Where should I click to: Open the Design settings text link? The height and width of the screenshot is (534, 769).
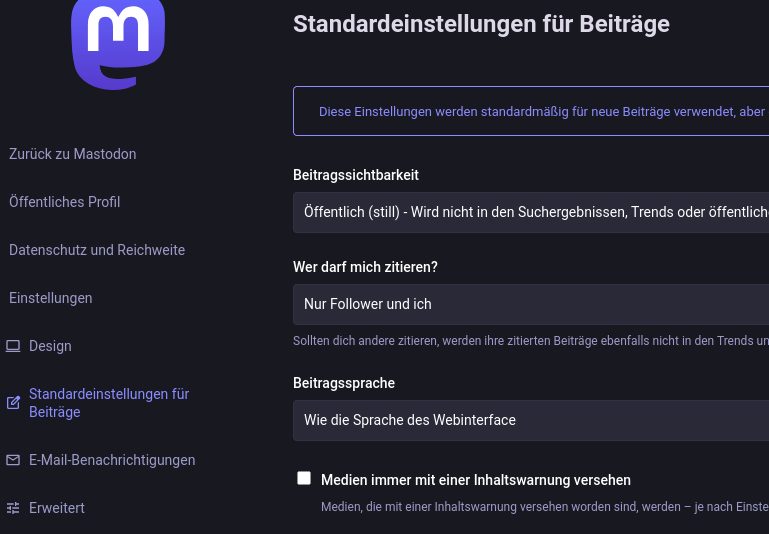pos(50,346)
